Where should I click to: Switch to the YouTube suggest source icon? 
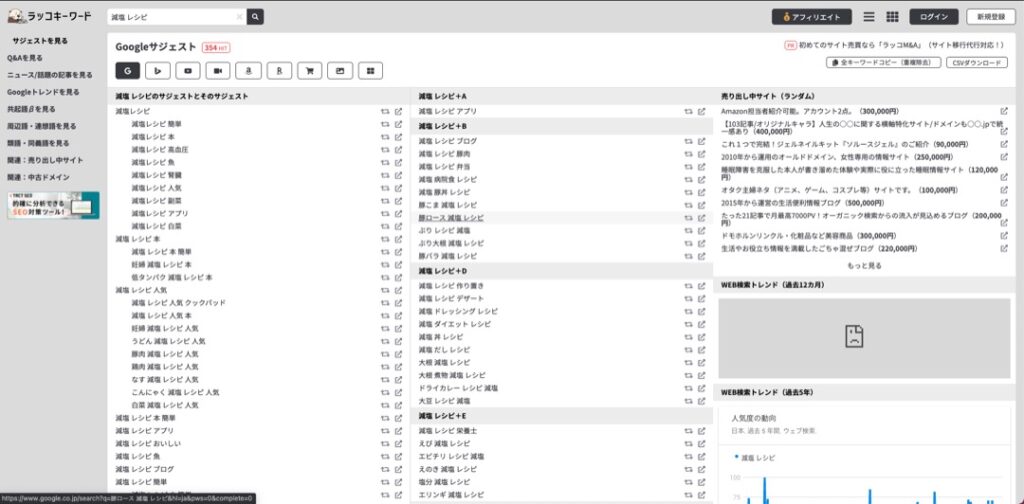[188, 71]
